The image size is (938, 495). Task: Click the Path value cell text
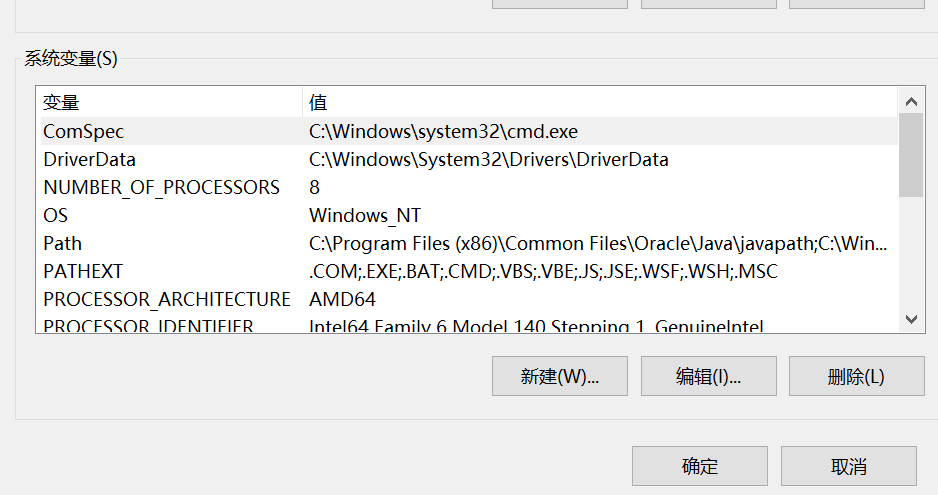[598, 243]
